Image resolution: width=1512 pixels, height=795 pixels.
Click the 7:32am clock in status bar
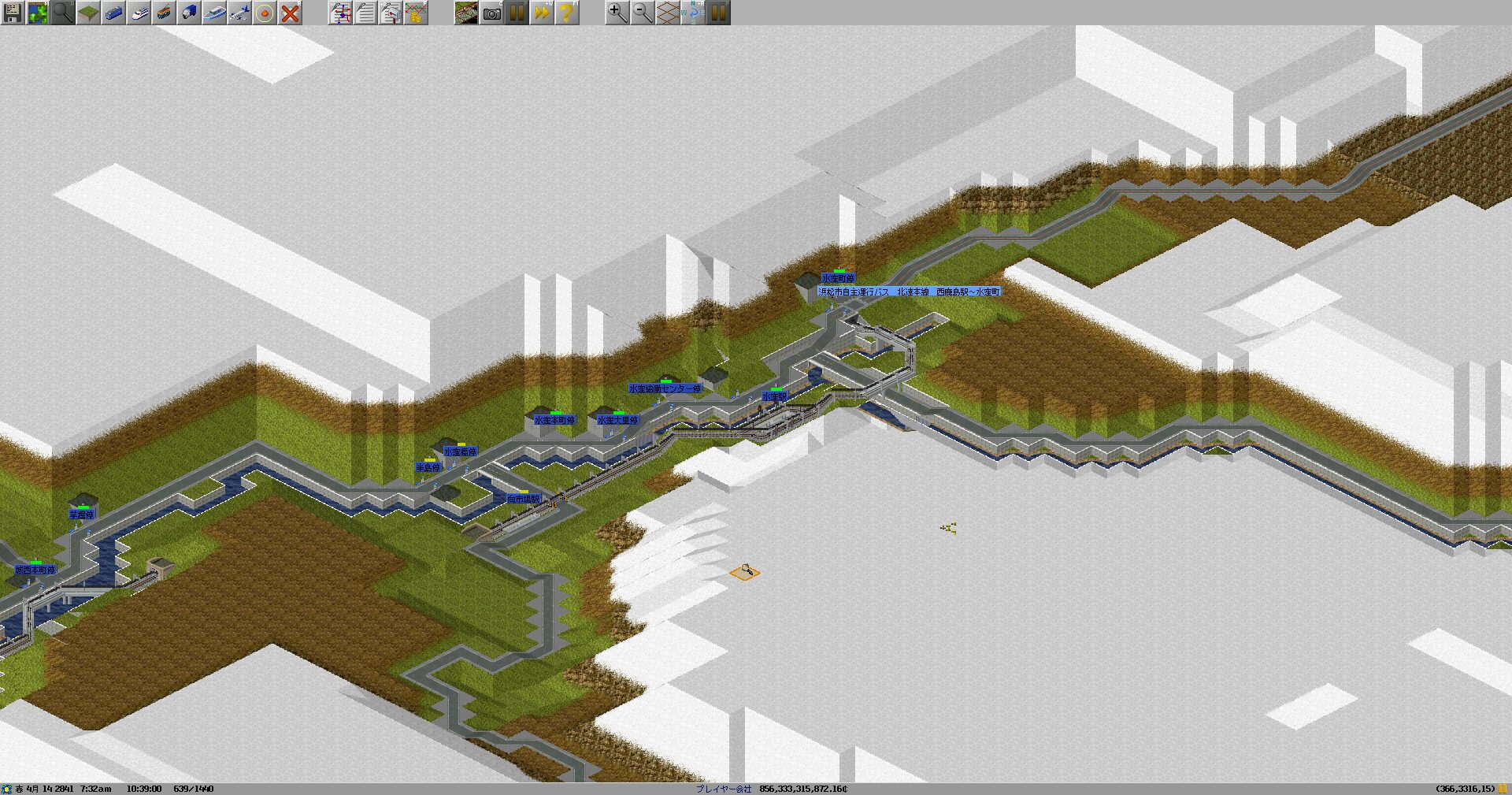(96, 789)
